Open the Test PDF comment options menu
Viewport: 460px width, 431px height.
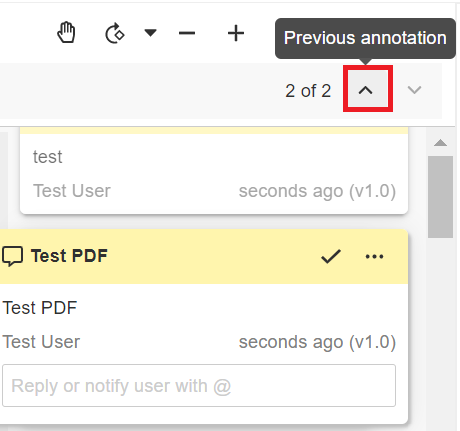pos(374,256)
